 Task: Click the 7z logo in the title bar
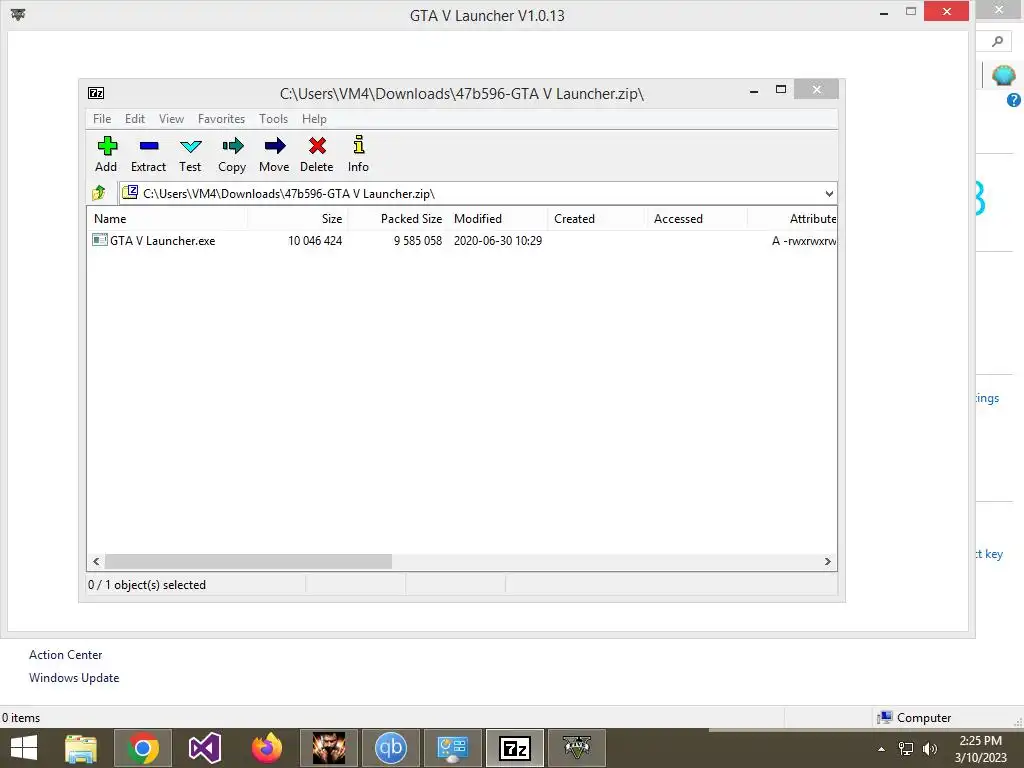96,93
